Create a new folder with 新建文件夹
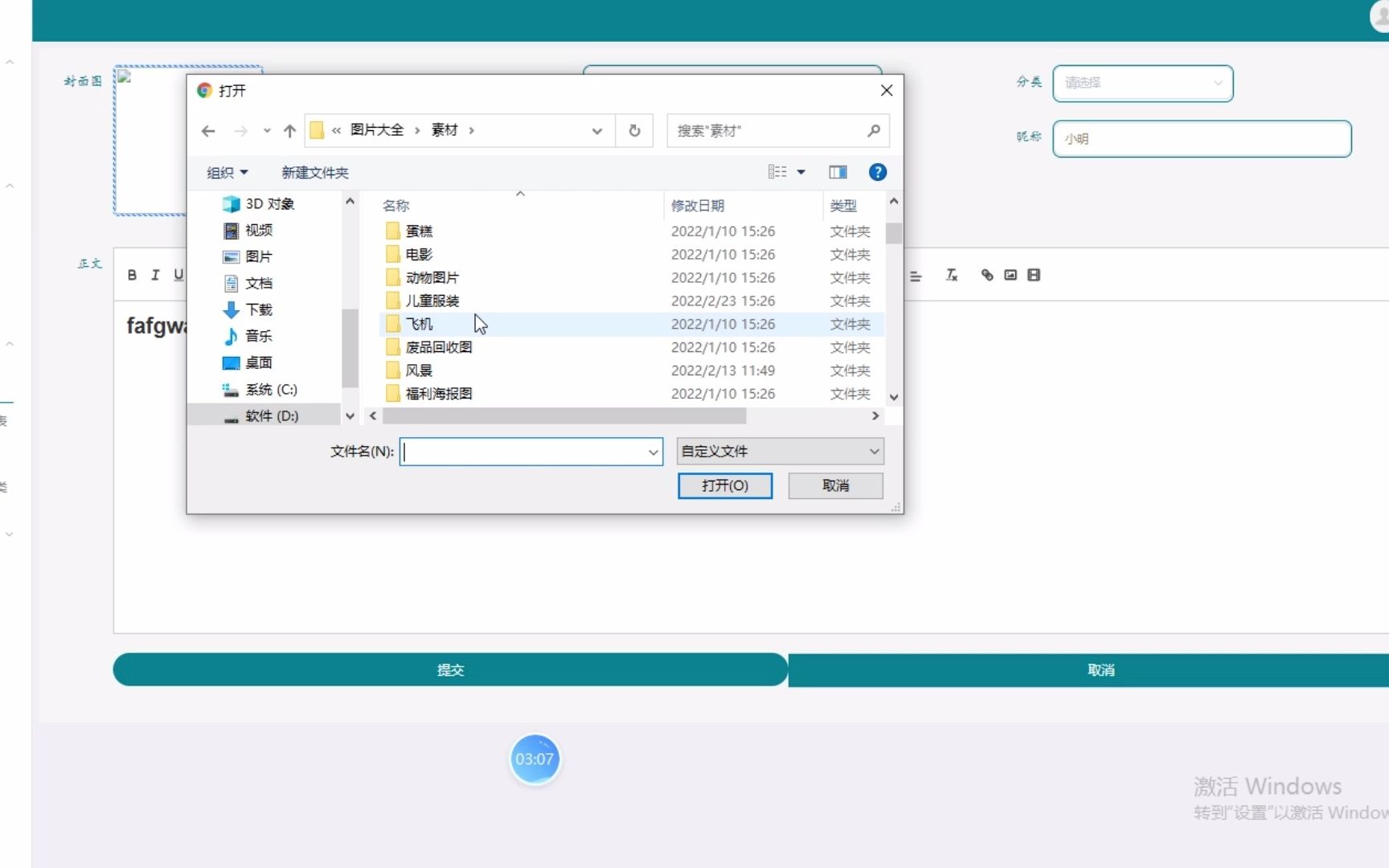The height and width of the screenshot is (868, 1389). coord(315,172)
